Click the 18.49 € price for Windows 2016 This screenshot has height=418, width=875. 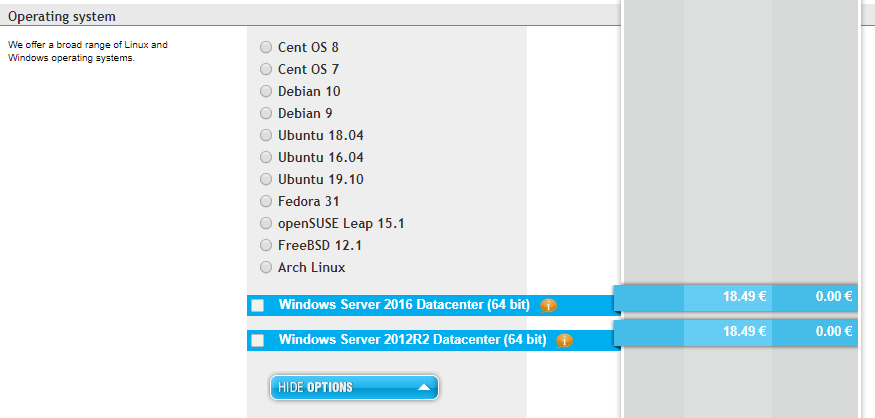(x=744, y=296)
